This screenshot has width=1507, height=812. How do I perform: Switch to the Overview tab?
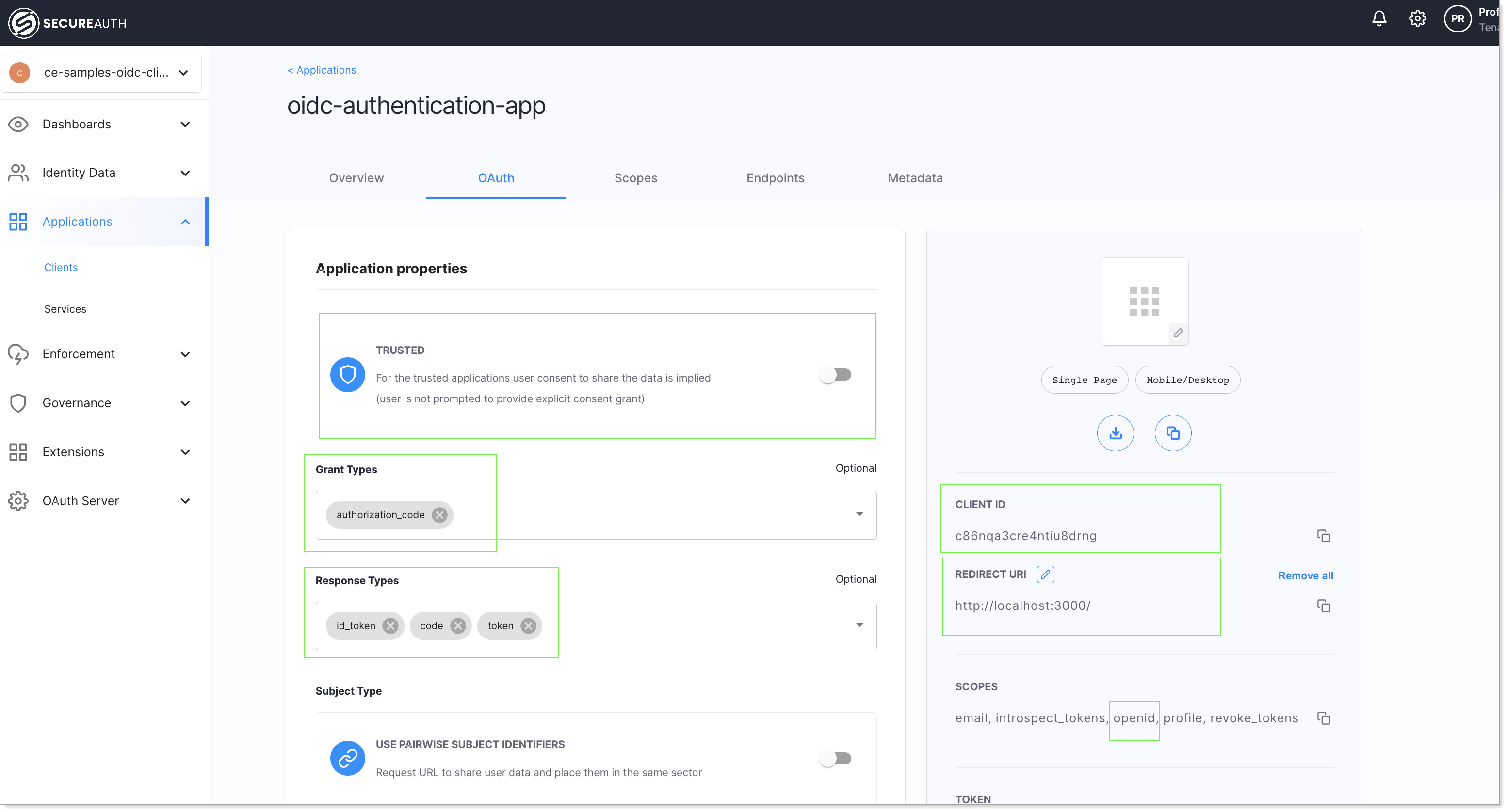356,178
